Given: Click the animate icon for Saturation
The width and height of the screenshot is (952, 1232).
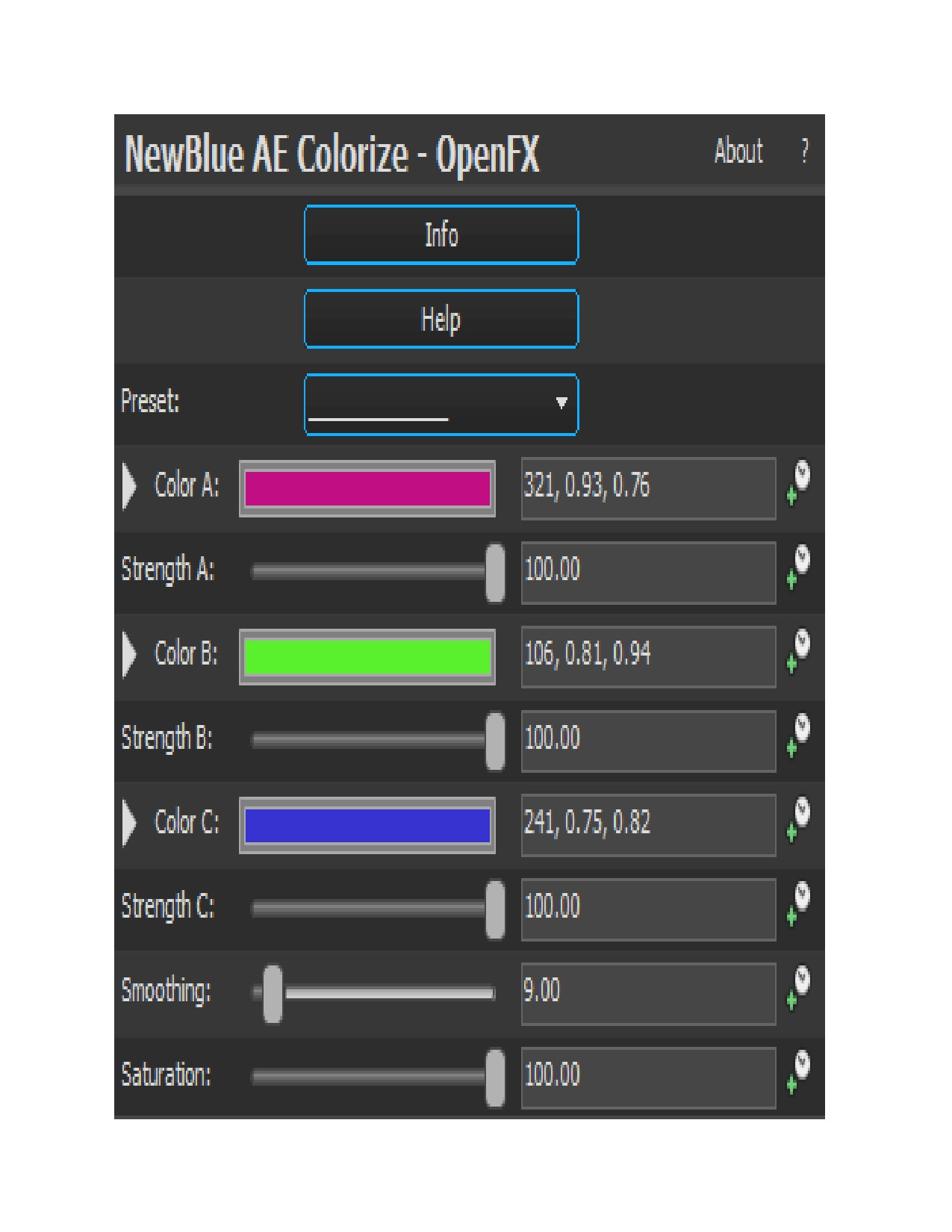Looking at the screenshot, I should [798, 1073].
